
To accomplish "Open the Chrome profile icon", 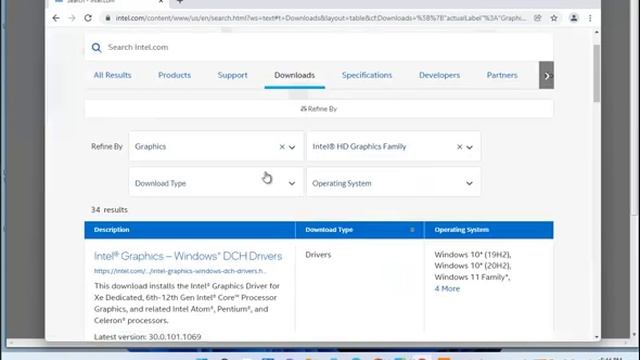I will [x=574, y=18].
